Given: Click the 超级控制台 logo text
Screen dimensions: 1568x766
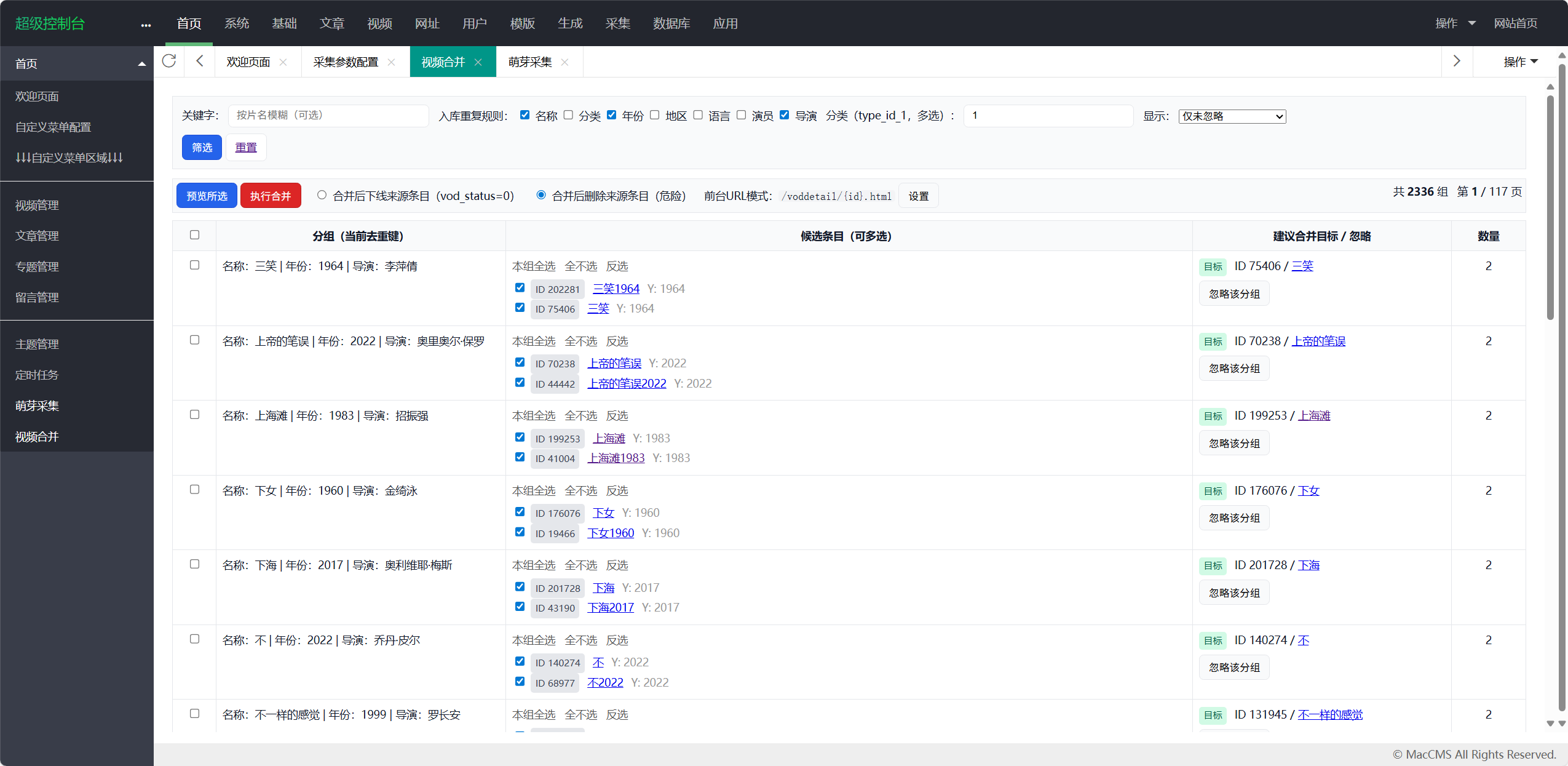Looking at the screenshot, I should click(x=50, y=23).
